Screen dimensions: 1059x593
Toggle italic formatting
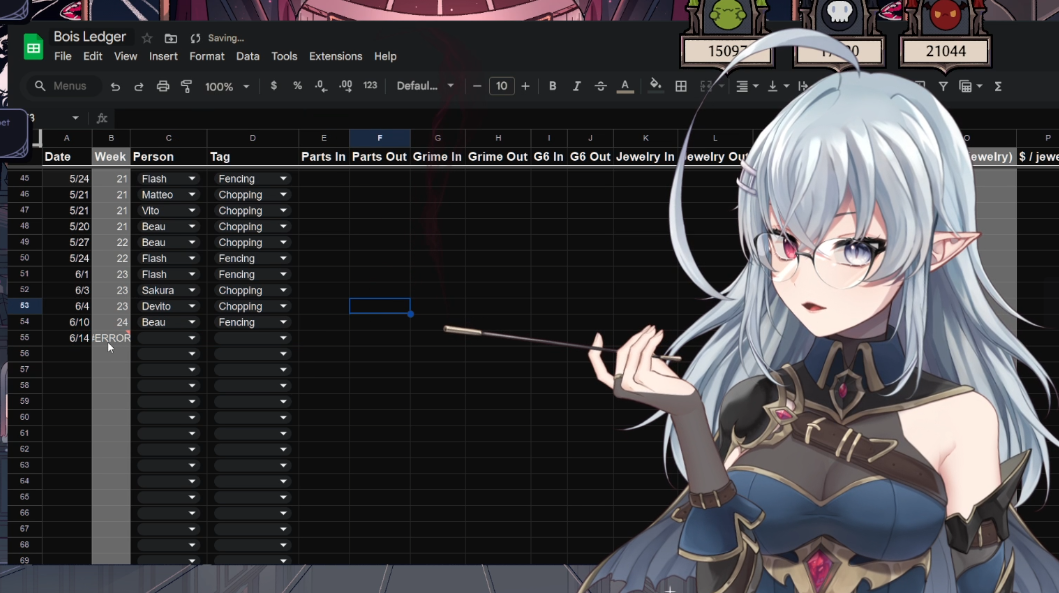click(576, 86)
